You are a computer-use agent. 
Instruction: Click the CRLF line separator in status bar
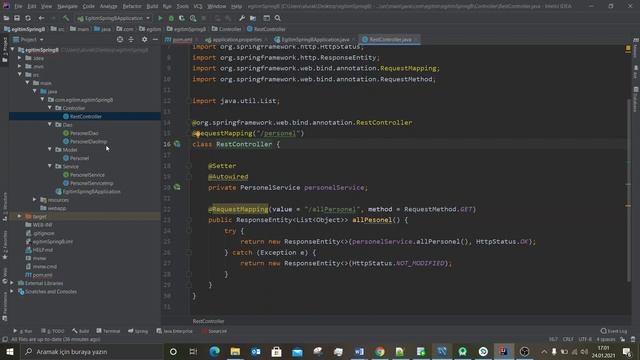click(x=568, y=339)
